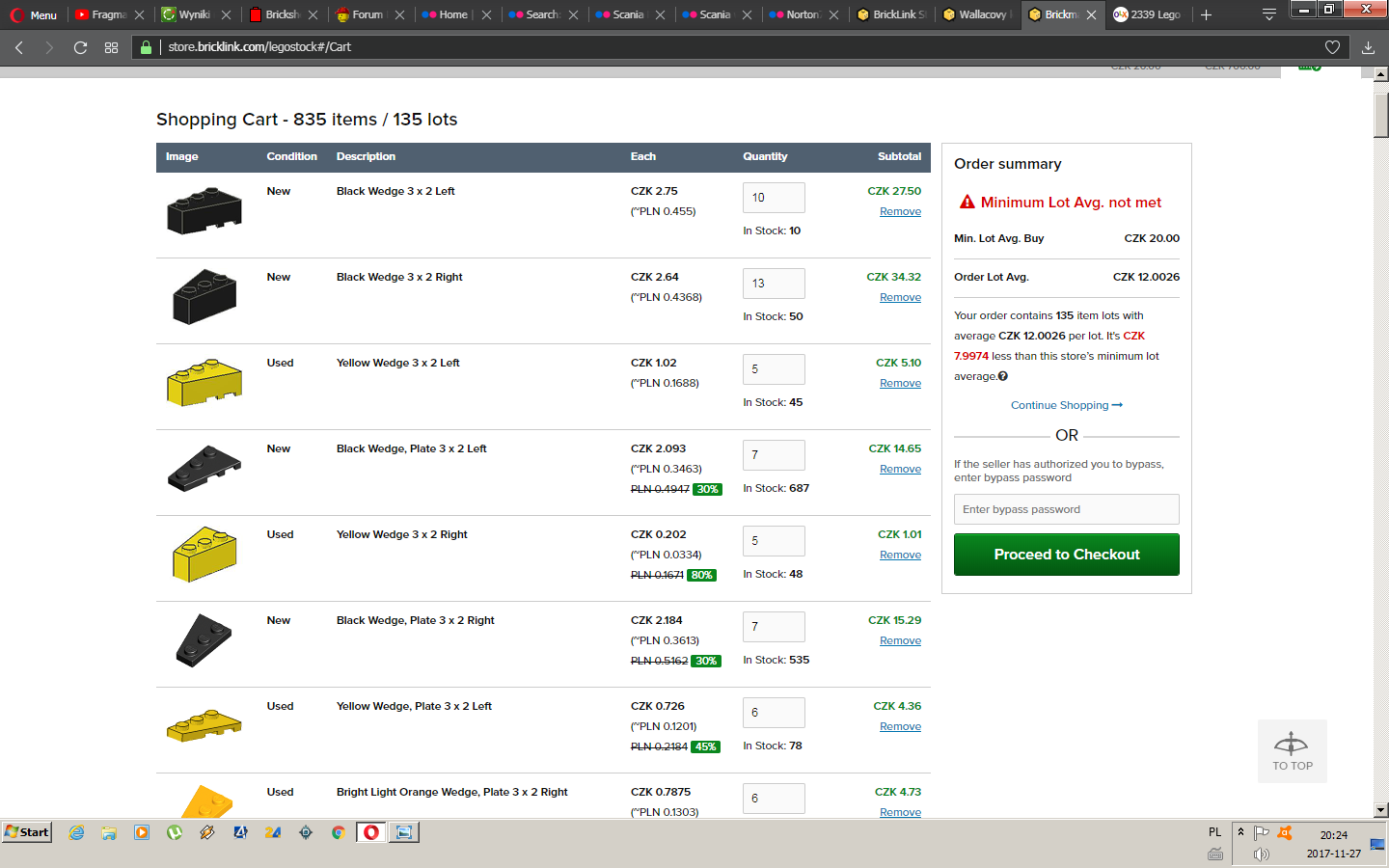
Task: Click Proceed to Checkout button
Action: (x=1067, y=555)
